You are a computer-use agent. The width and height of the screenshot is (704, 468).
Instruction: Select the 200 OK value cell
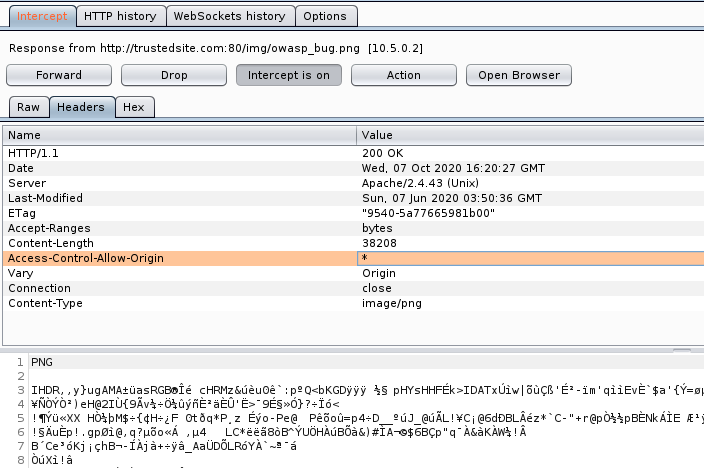coord(530,153)
